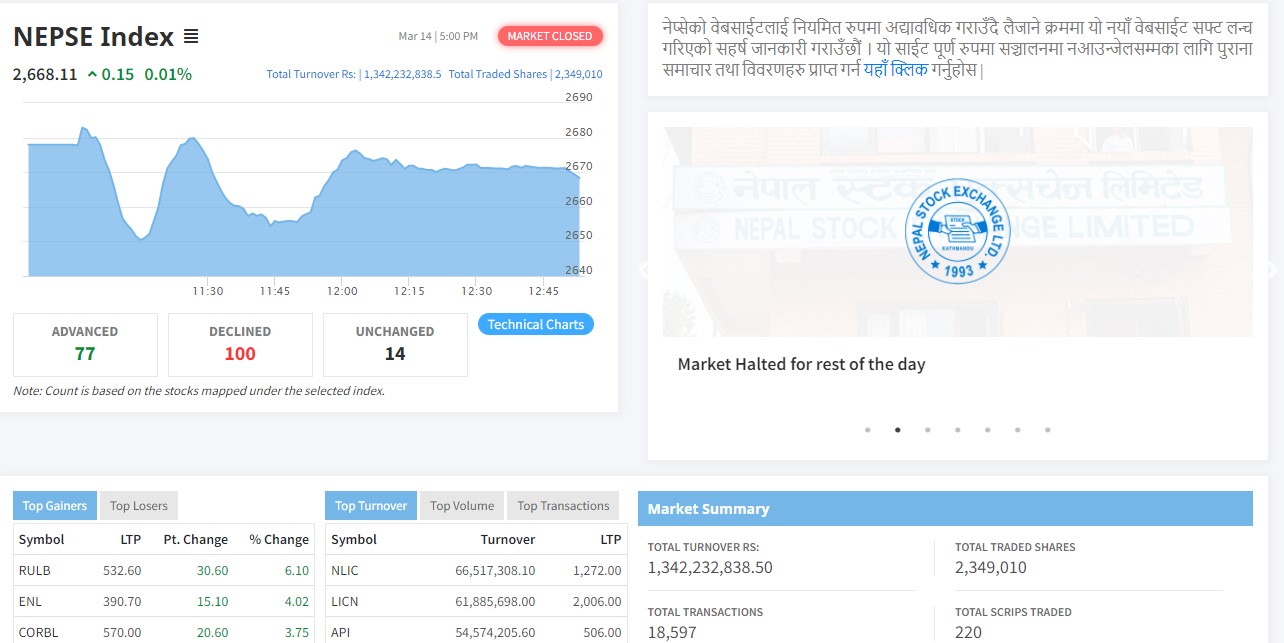Screen dimensions: 1284x643
Task: Jump to the fifth carousel slide dot
Action: (x=987, y=430)
